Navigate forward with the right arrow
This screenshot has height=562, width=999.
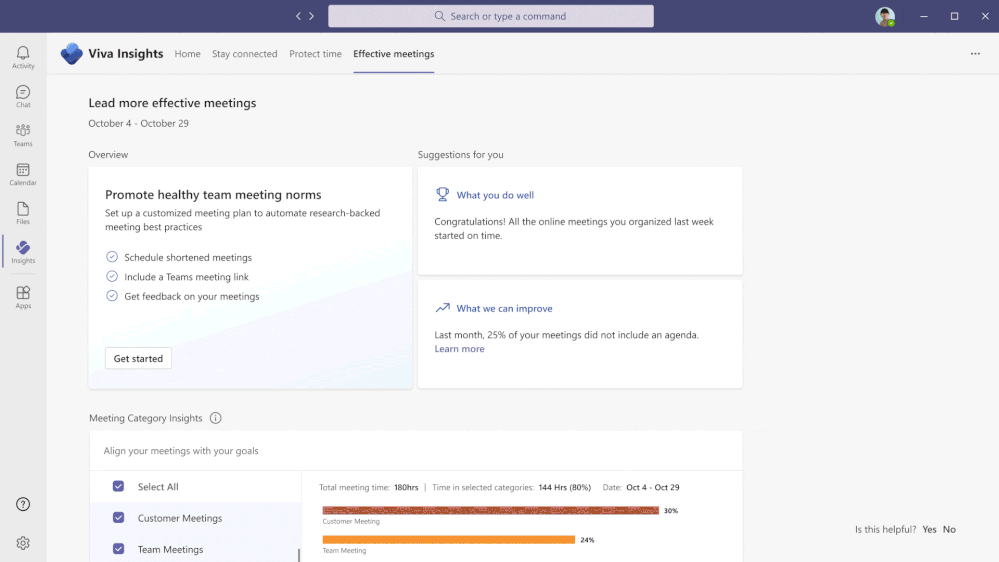point(312,16)
